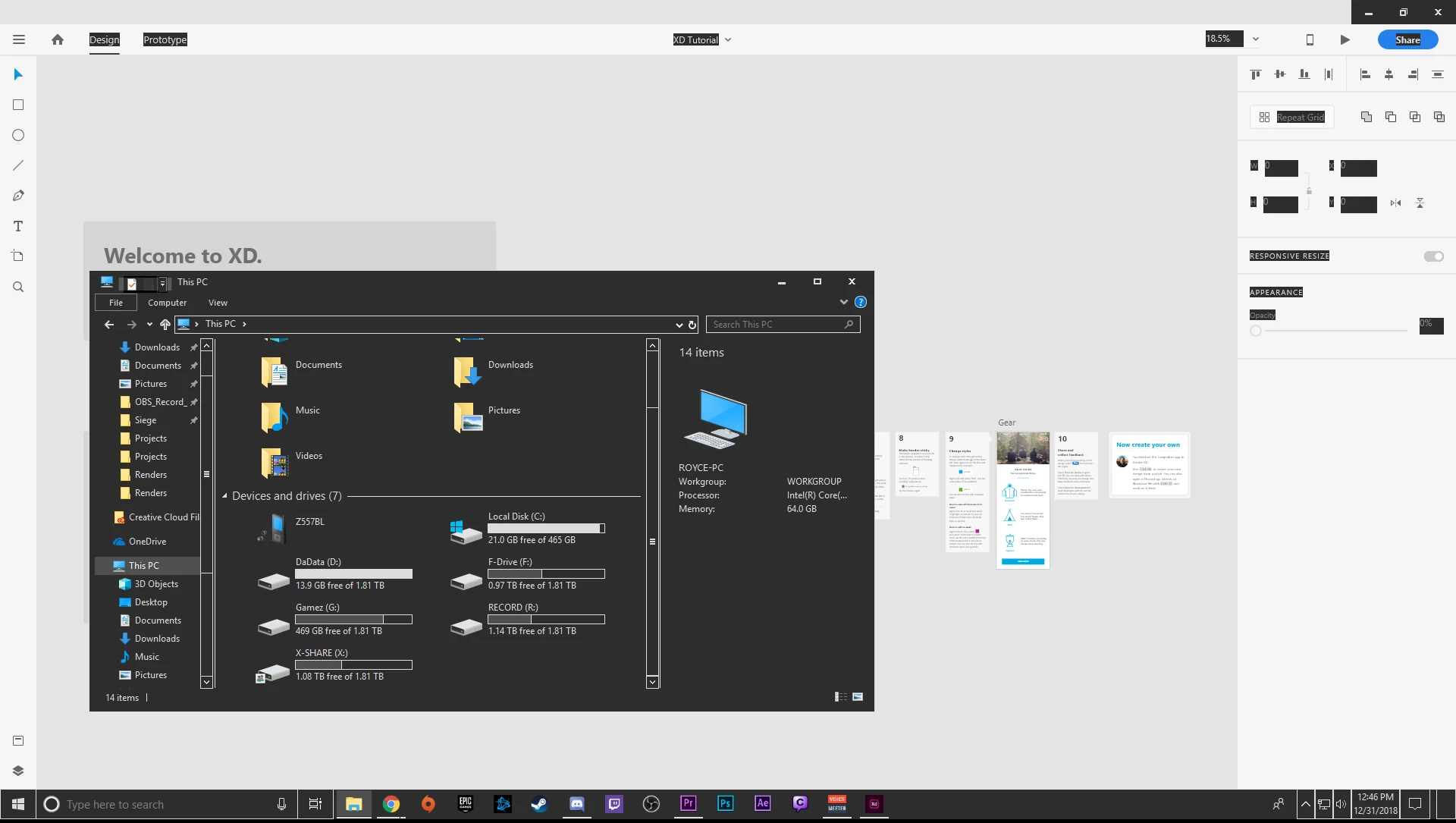Switch to the Prototype tab
This screenshot has height=823, width=1456.
[x=165, y=39]
